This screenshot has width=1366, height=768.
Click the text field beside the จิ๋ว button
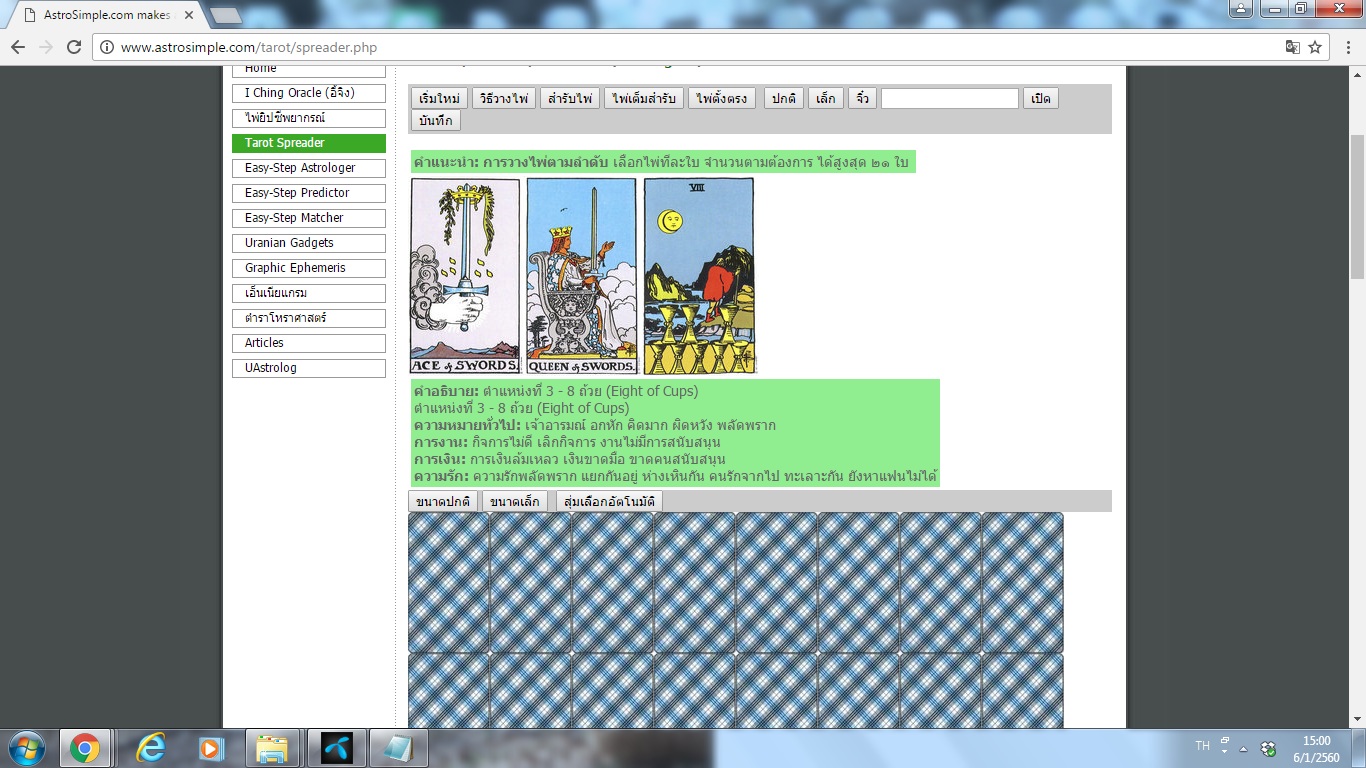click(x=950, y=98)
